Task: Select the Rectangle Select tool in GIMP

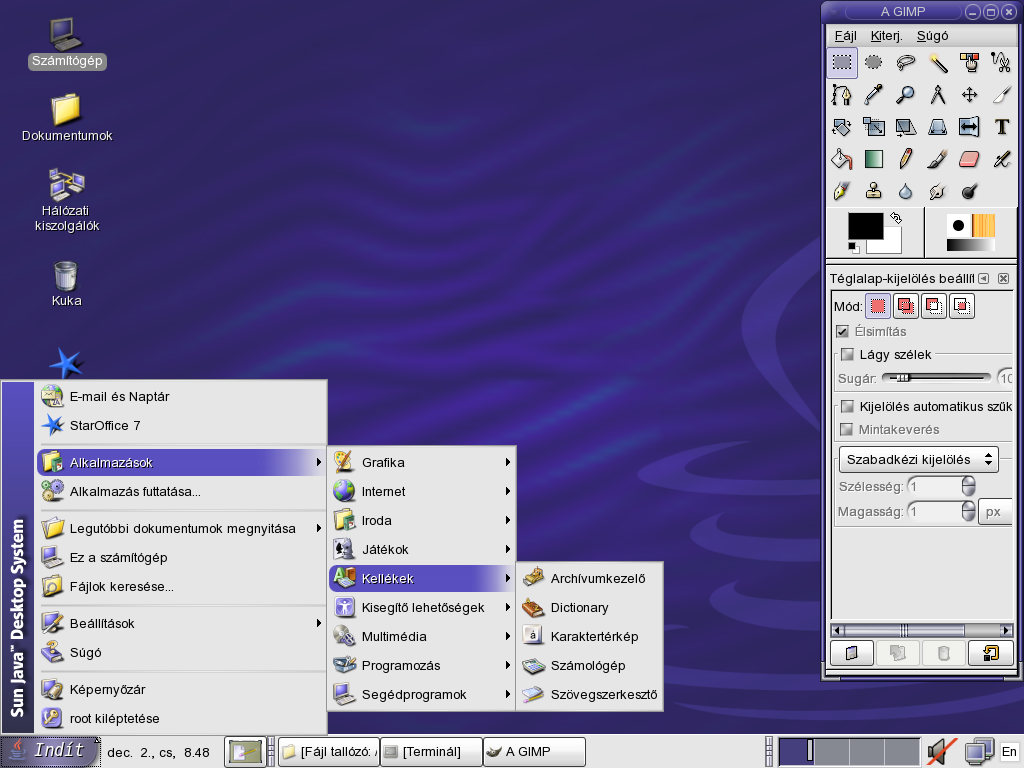Action: point(842,63)
